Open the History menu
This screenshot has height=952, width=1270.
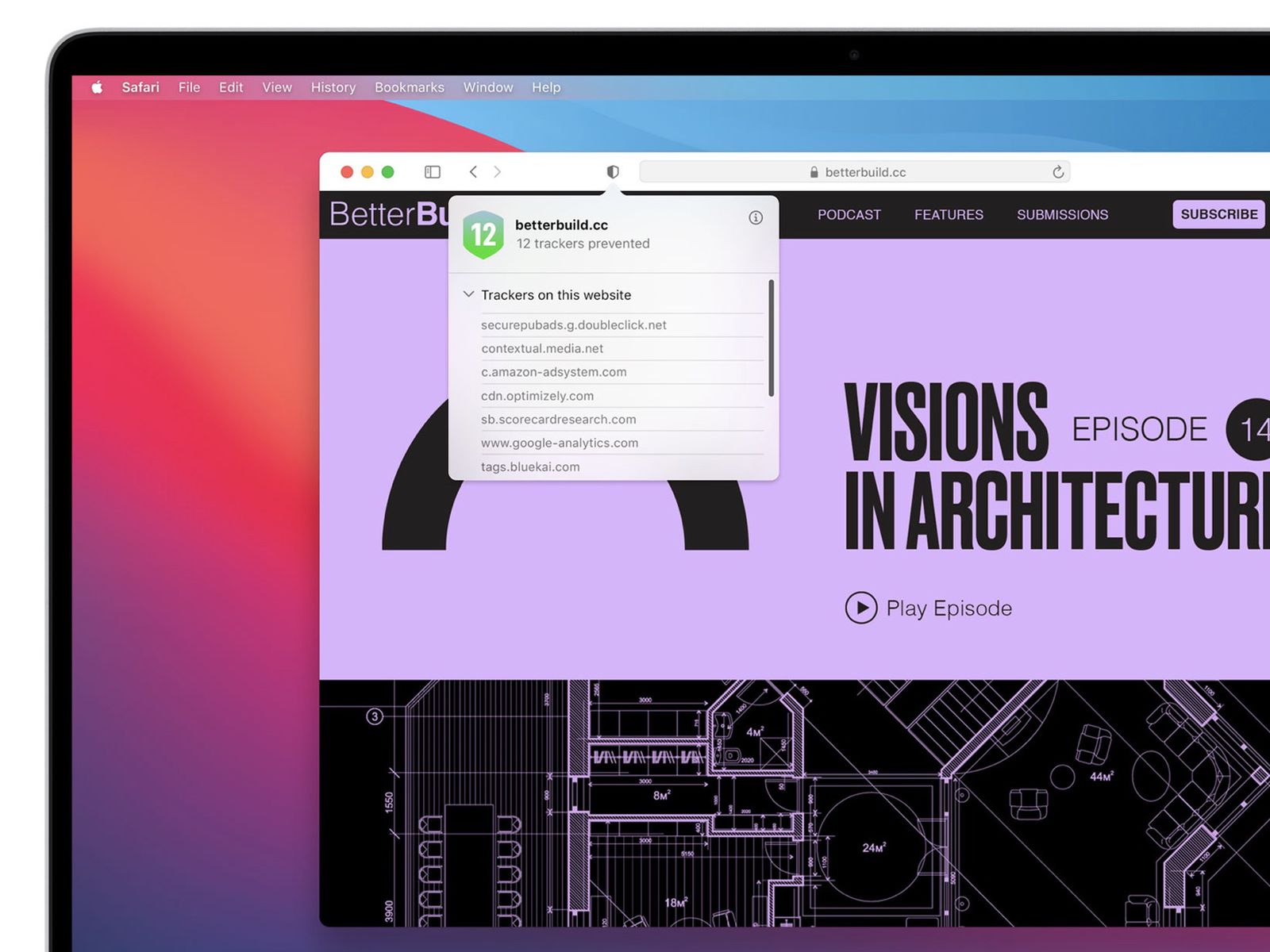(333, 87)
